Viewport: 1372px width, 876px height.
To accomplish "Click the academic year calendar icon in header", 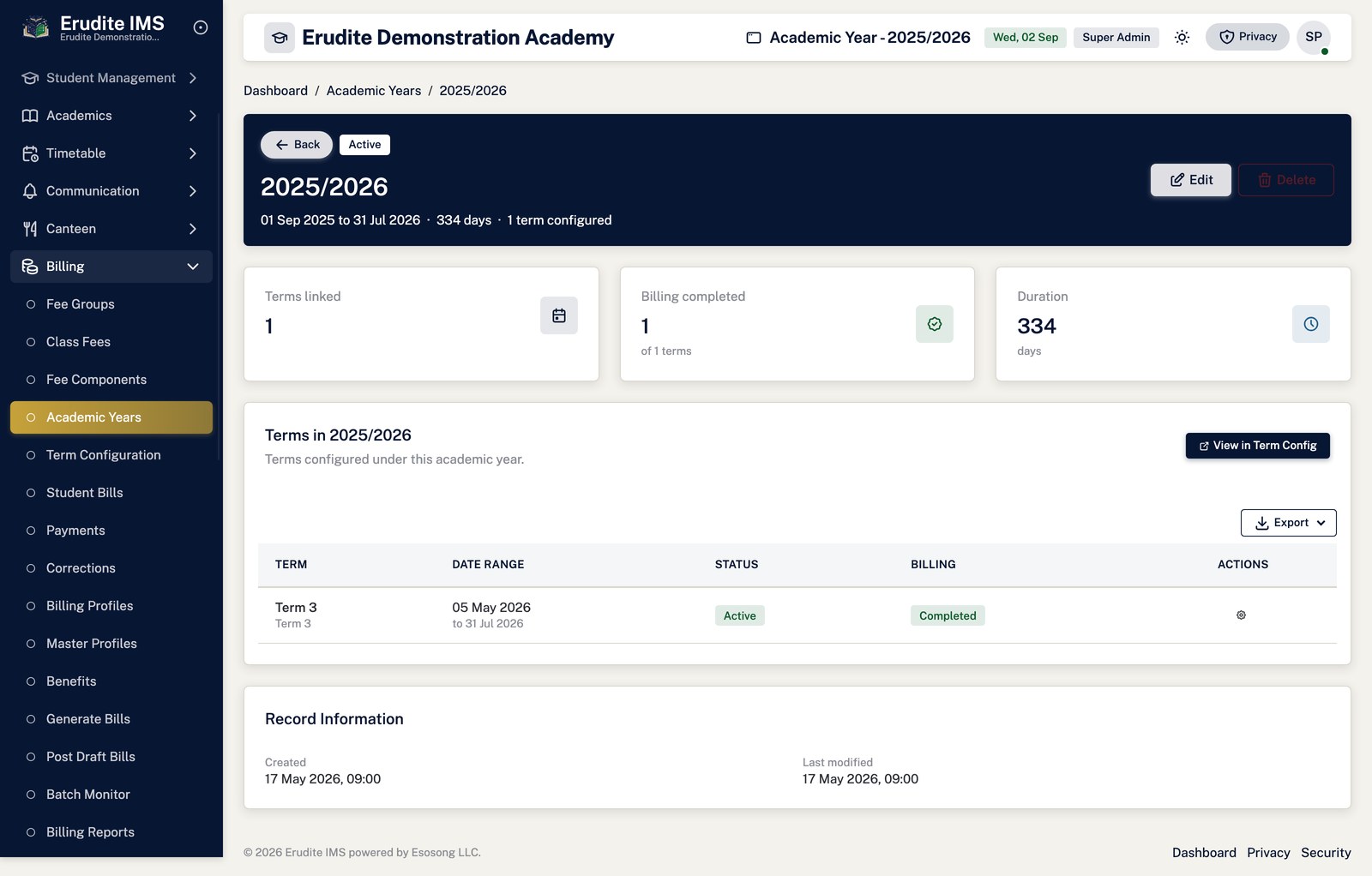I will click(754, 38).
